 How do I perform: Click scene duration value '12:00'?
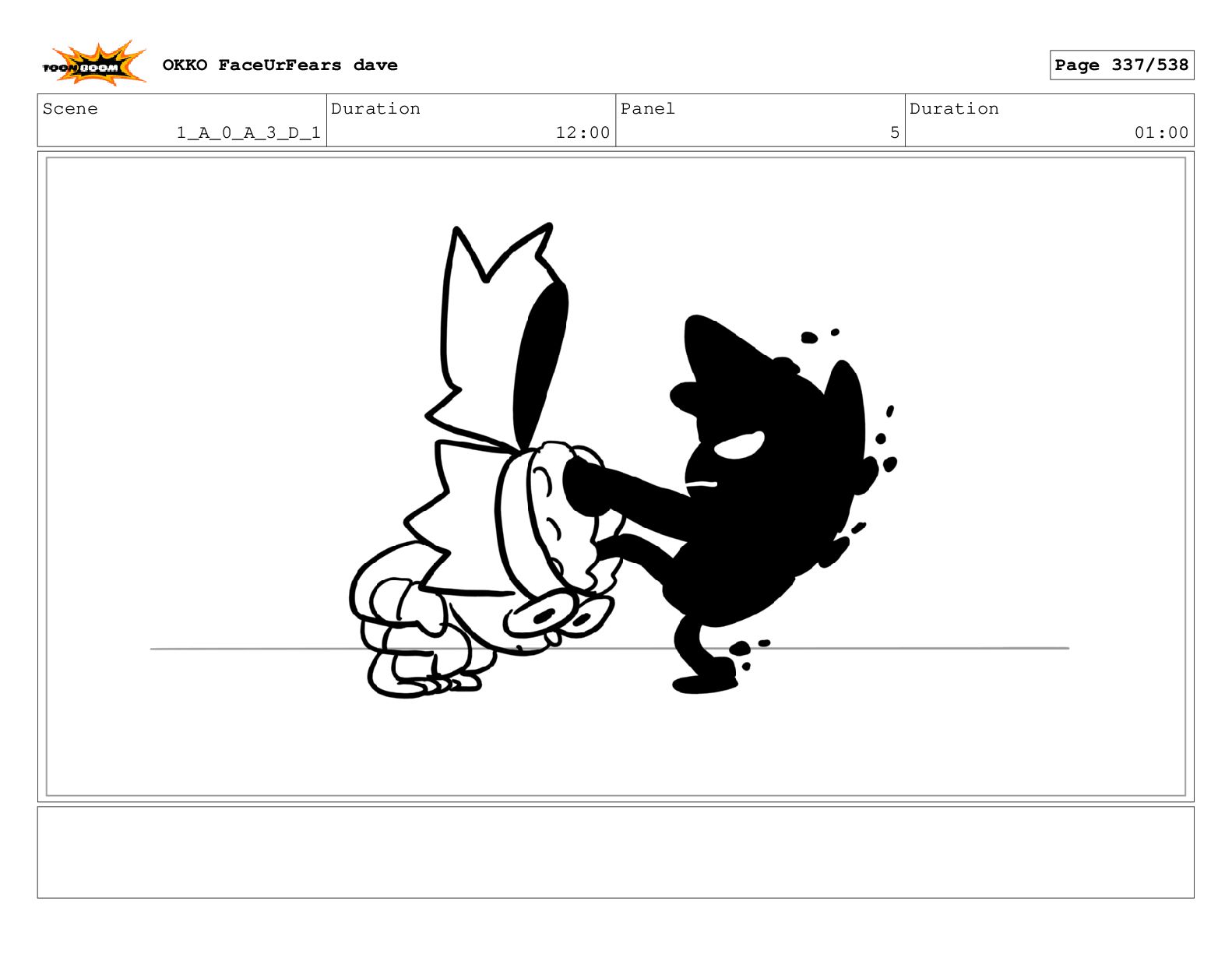click(x=583, y=132)
